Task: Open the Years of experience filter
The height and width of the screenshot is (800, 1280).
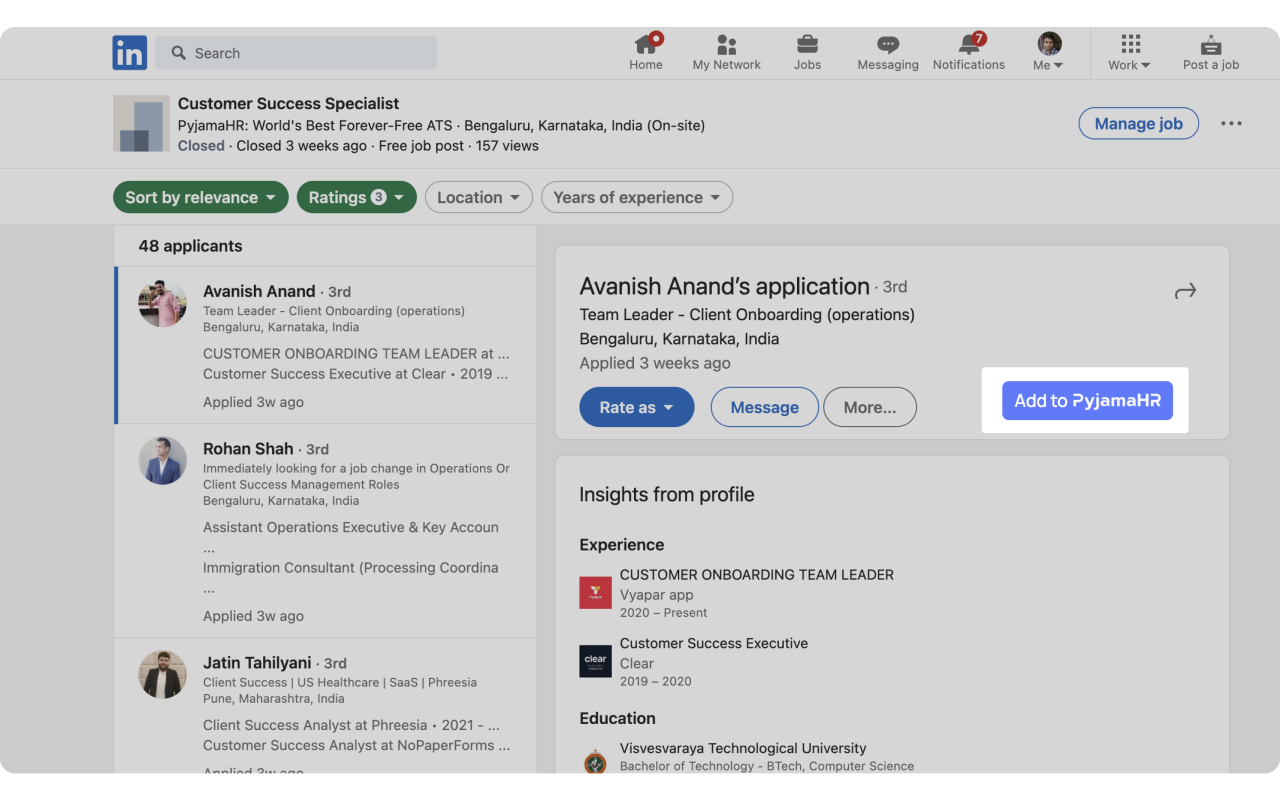Action: click(x=636, y=197)
